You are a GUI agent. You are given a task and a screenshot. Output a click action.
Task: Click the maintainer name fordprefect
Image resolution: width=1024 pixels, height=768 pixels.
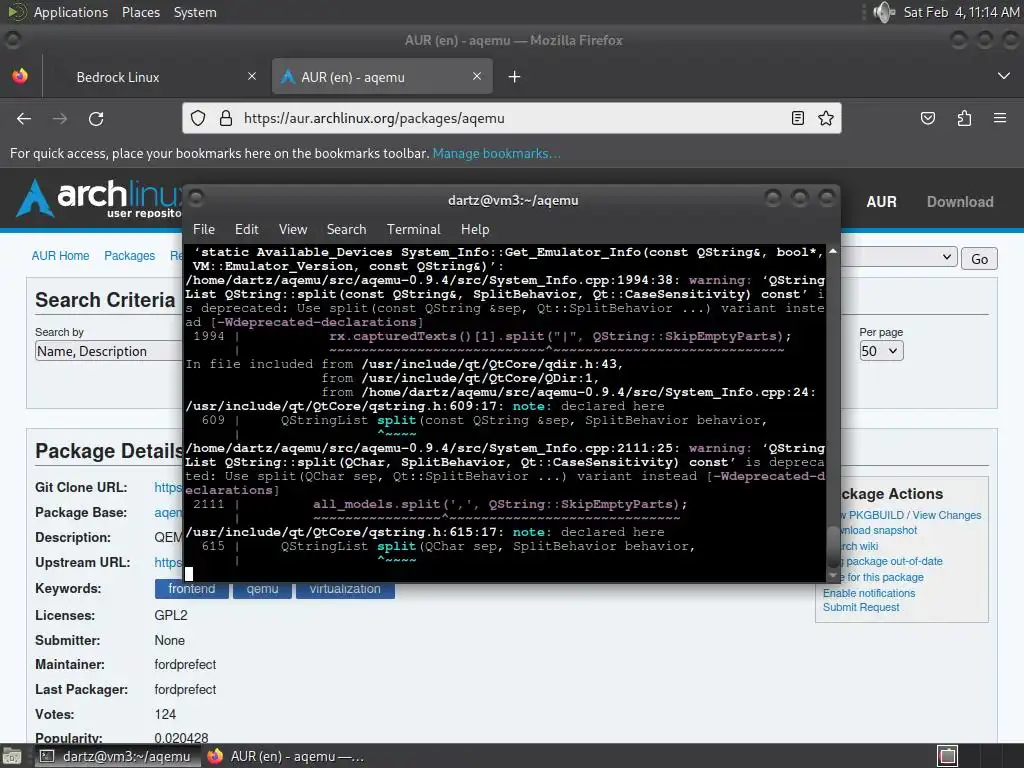click(x=185, y=664)
